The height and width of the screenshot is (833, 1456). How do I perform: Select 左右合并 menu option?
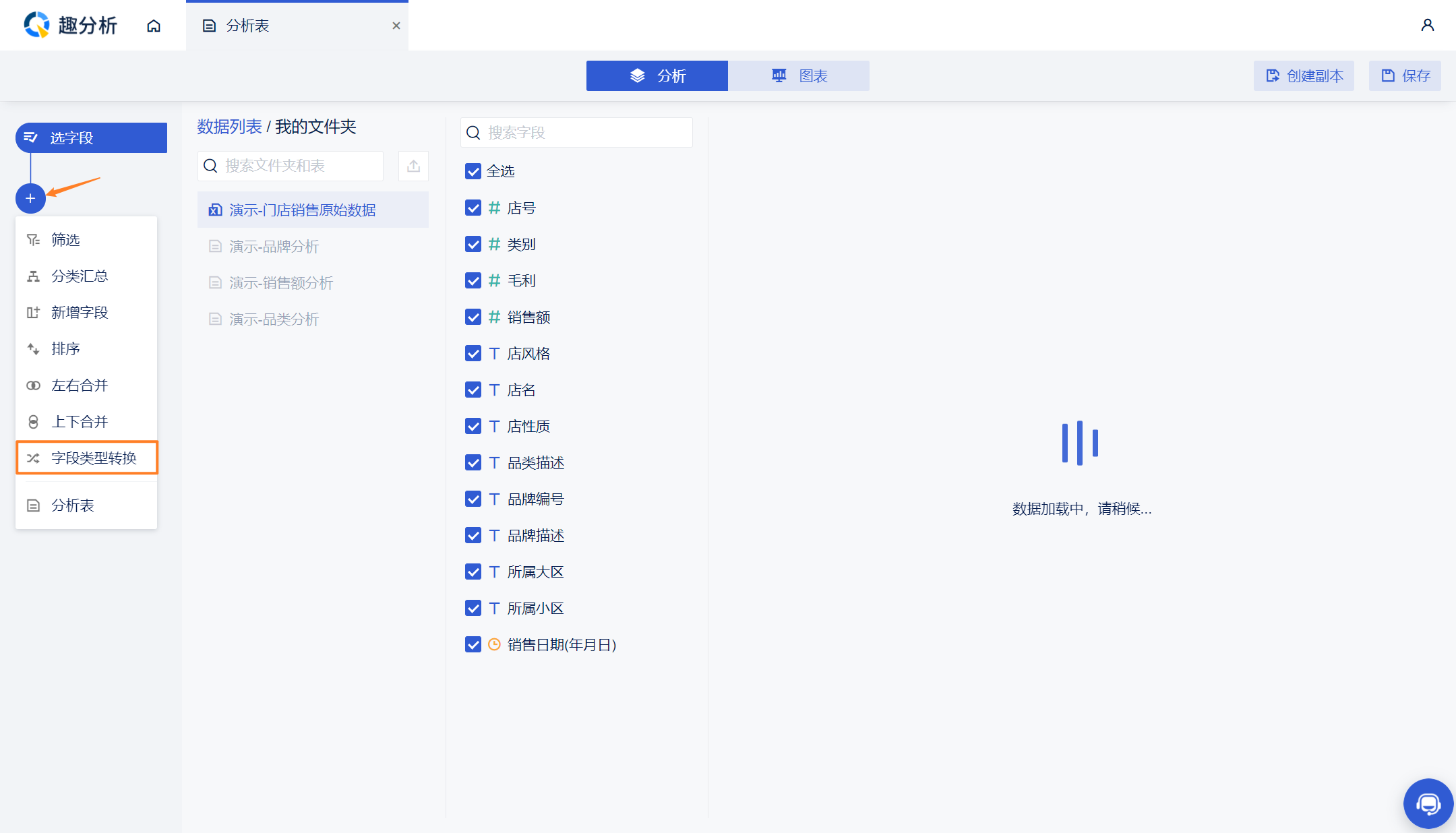click(x=80, y=385)
